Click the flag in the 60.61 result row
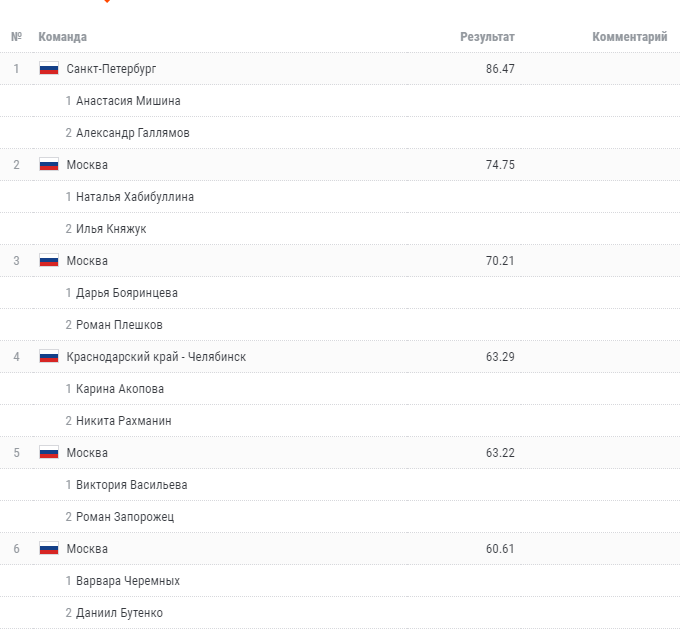 [x=49, y=549]
